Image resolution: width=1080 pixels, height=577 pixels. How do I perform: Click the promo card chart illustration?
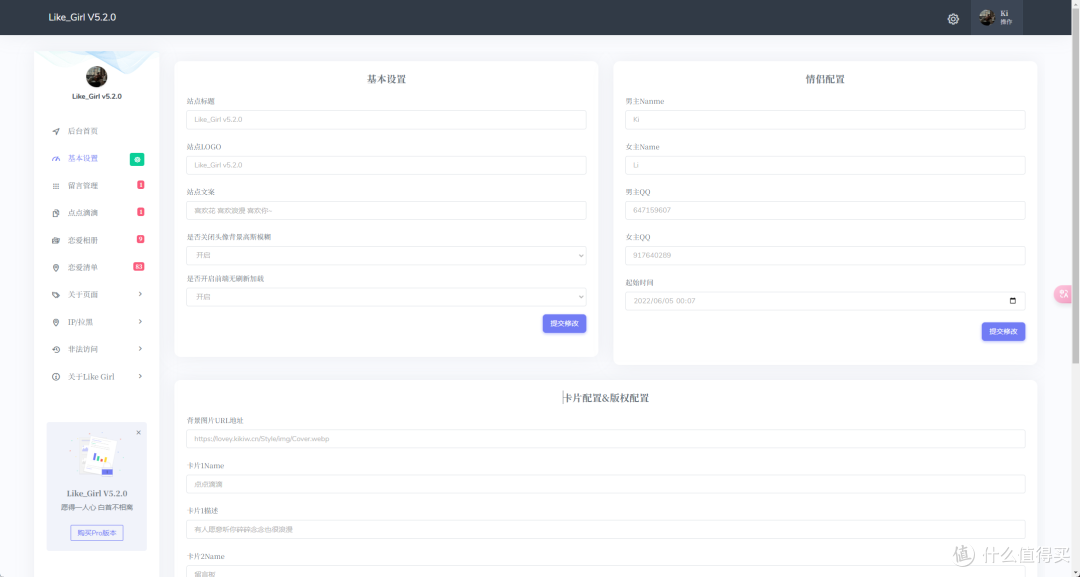pos(97,455)
